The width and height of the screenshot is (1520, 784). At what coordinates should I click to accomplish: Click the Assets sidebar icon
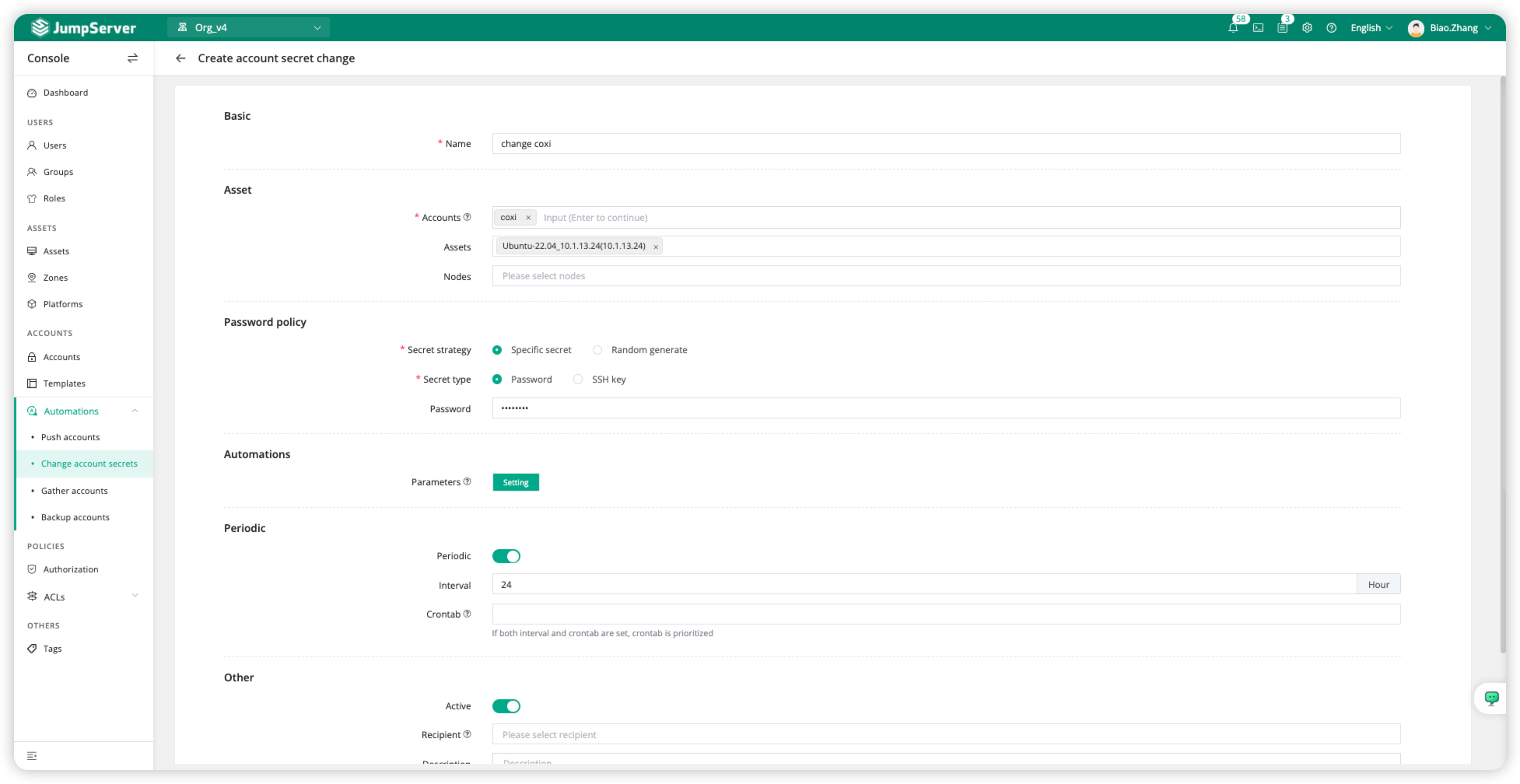[32, 251]
